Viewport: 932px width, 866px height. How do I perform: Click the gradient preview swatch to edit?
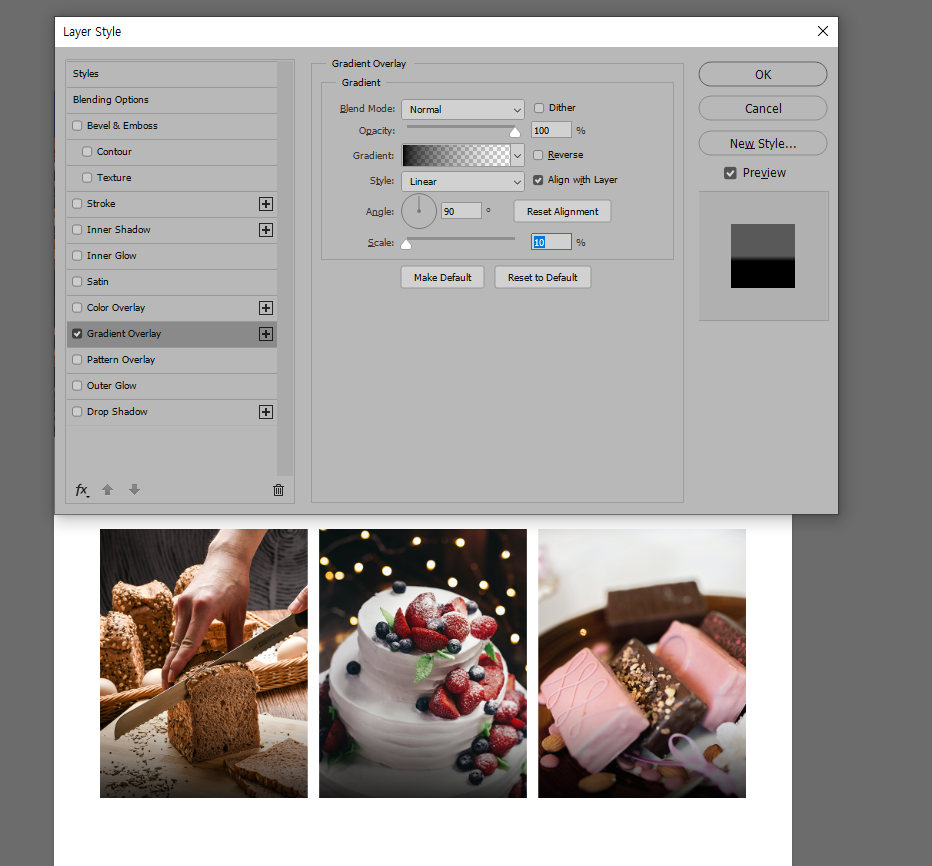click(456, 156)
